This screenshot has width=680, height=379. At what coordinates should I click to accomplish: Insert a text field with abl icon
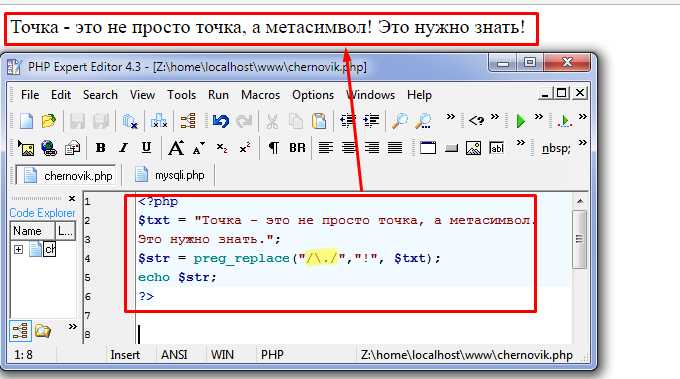(x=497, y=148)
